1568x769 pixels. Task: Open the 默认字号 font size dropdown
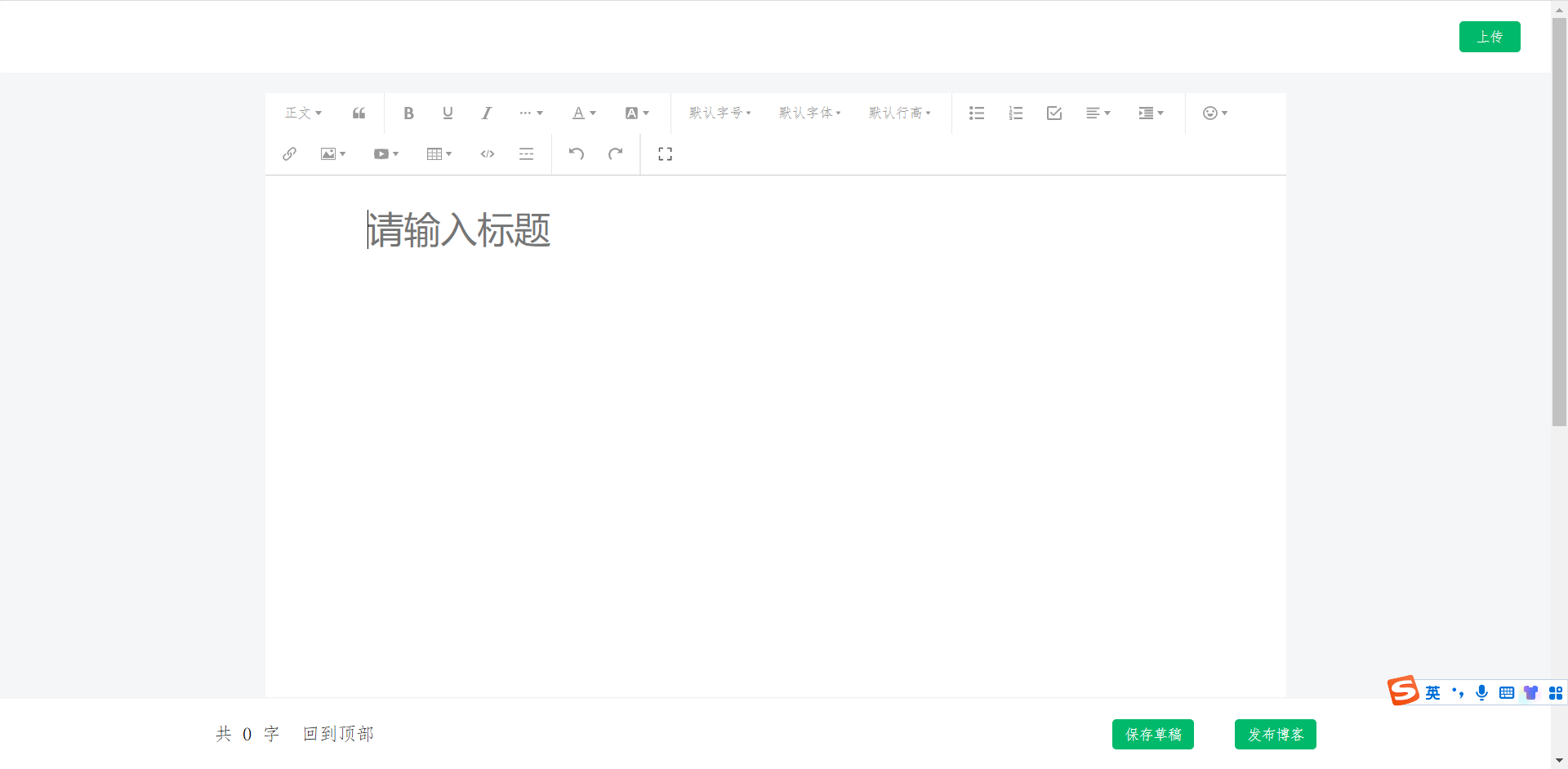point(719,113)
